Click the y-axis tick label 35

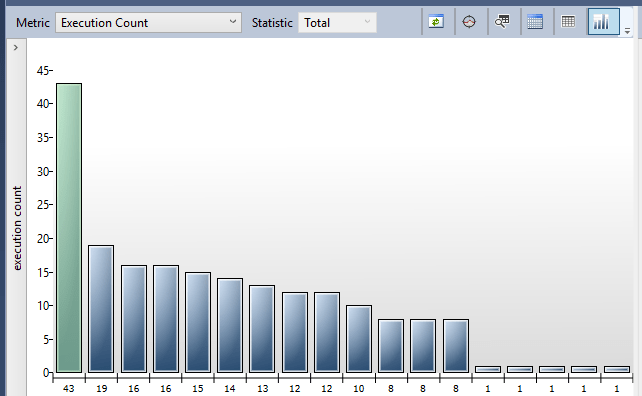[x=43, y=138]
